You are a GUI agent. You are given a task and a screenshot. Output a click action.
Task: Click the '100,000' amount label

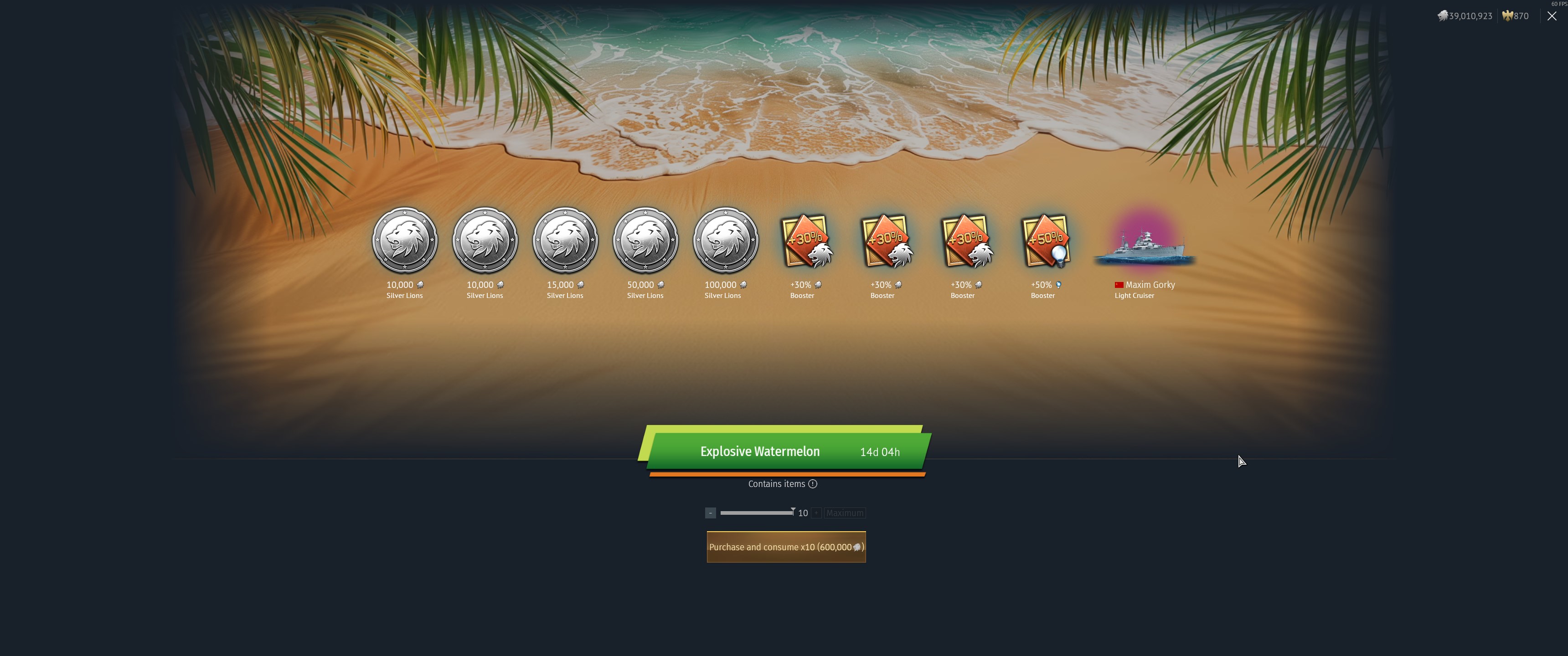721,285
